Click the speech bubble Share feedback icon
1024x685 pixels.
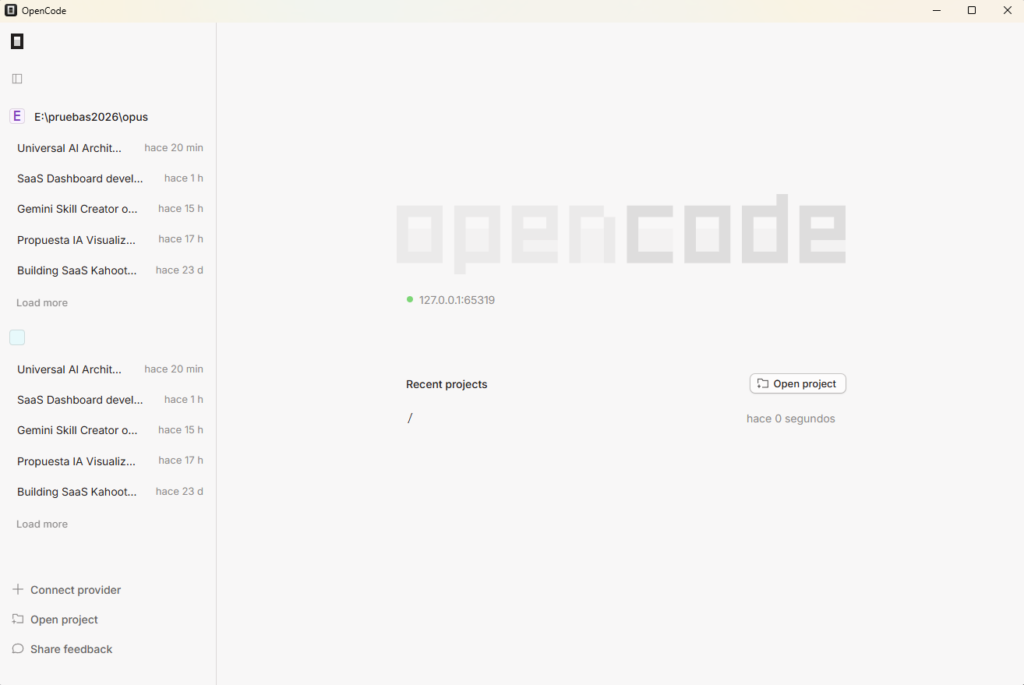tap(17, 649)
